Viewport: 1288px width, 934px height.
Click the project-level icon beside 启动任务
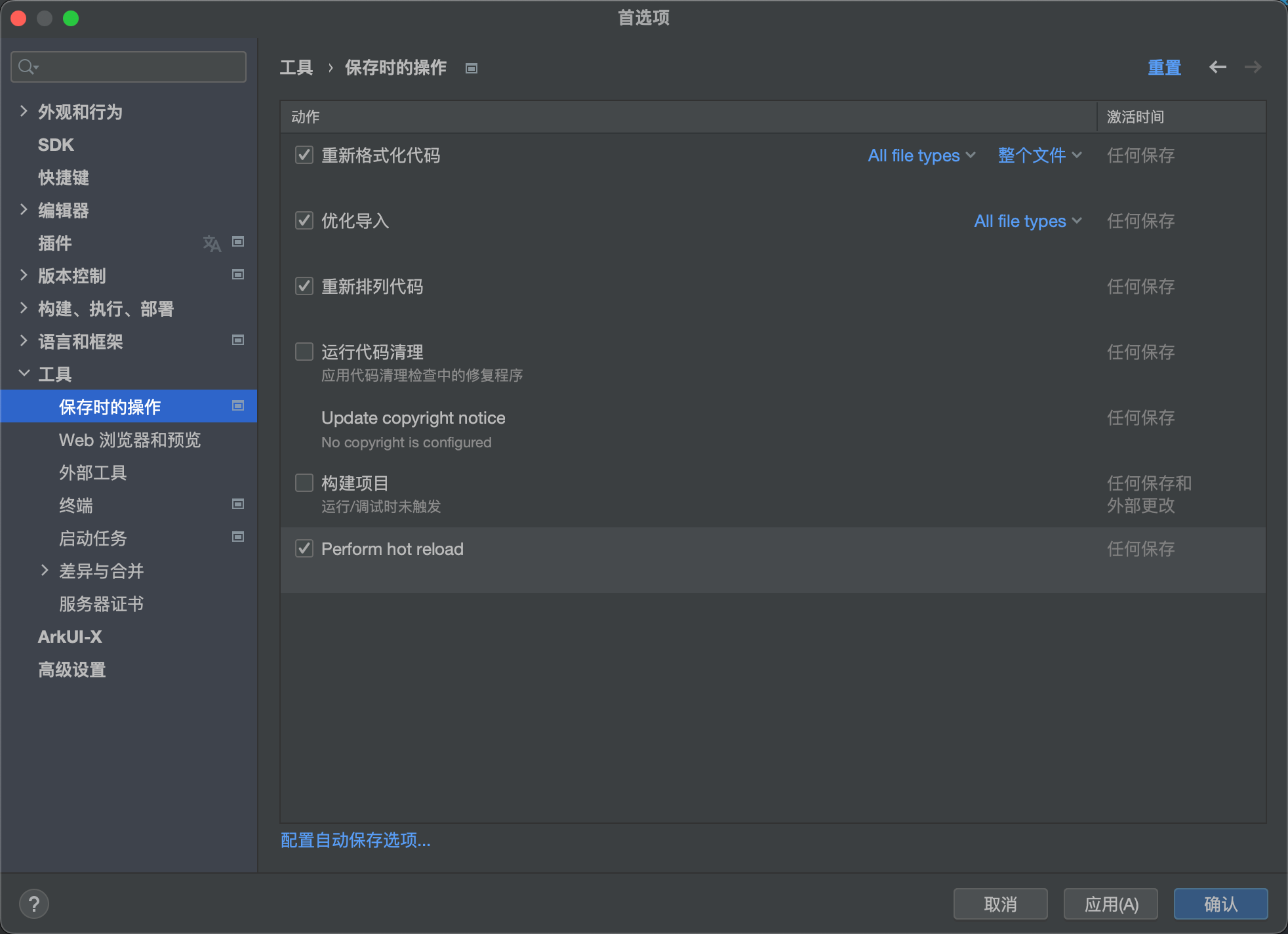coord(238,537)
